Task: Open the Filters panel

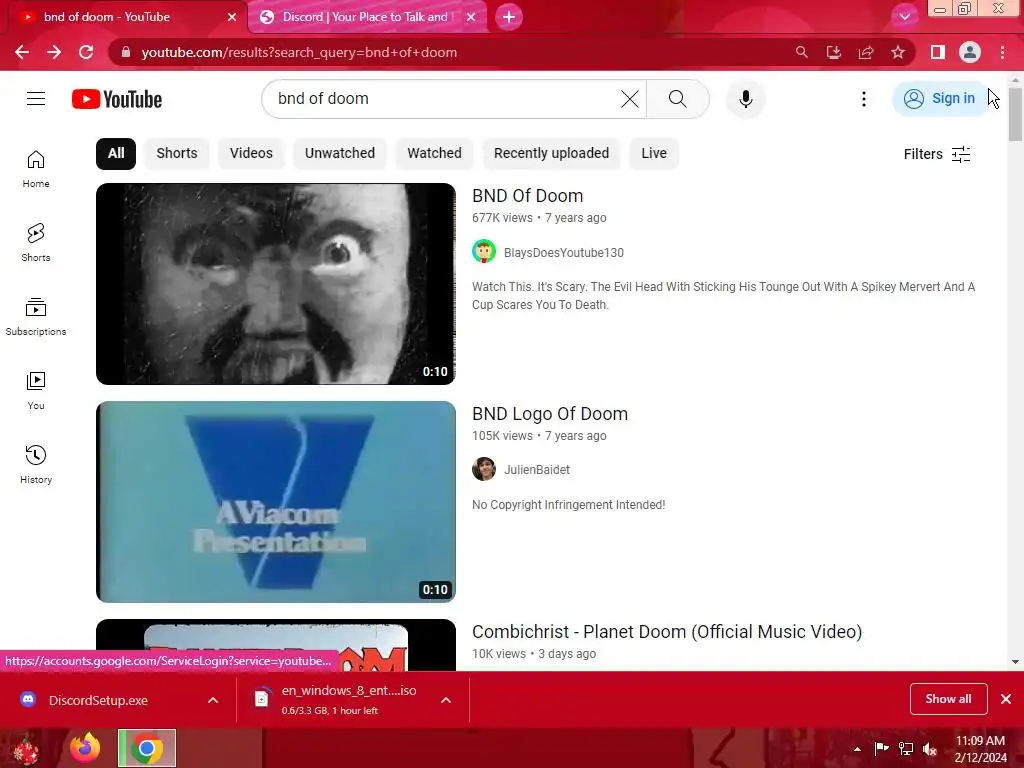Action: click(937, 154)
